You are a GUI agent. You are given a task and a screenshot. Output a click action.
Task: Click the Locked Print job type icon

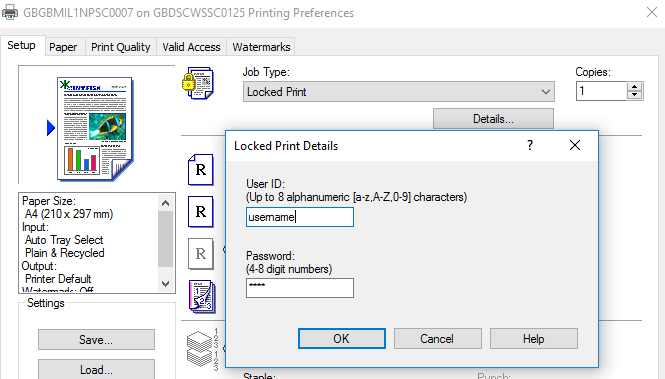(198, 83)
